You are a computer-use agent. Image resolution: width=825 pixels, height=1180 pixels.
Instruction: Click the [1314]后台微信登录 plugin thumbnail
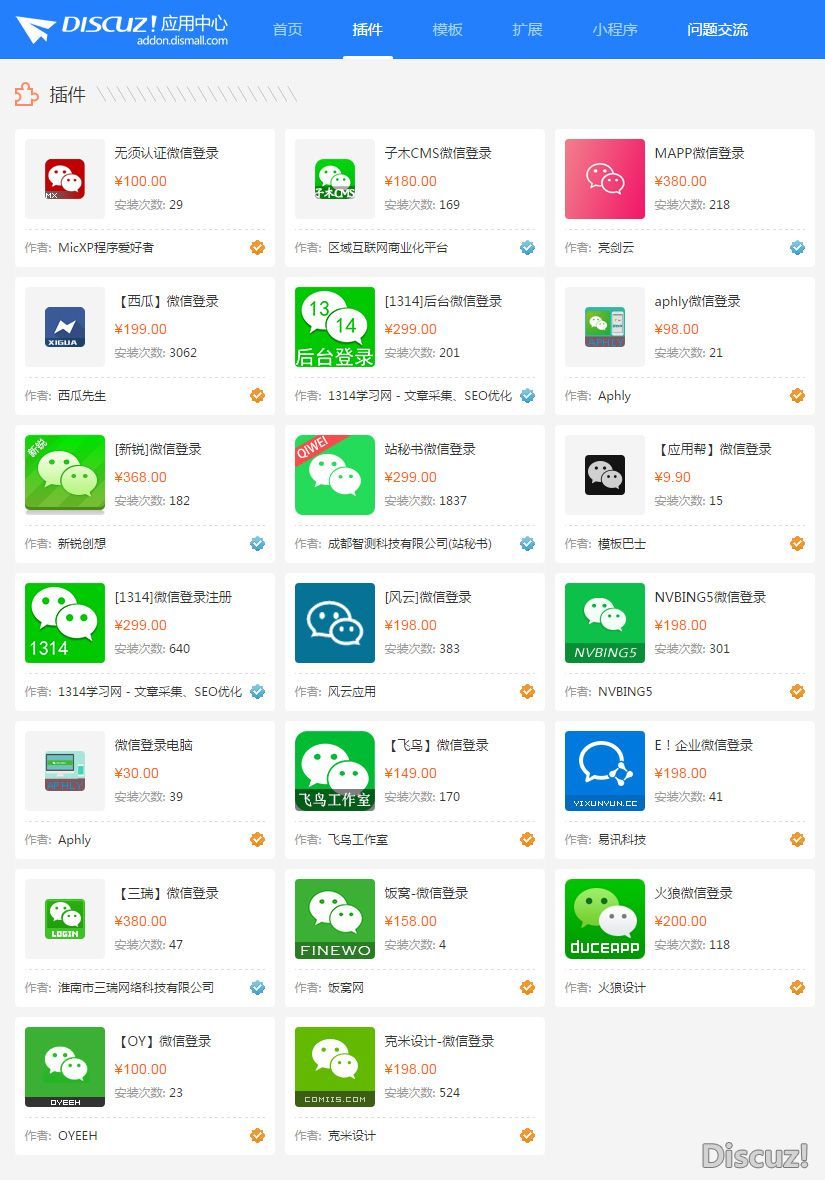[335, 327]
